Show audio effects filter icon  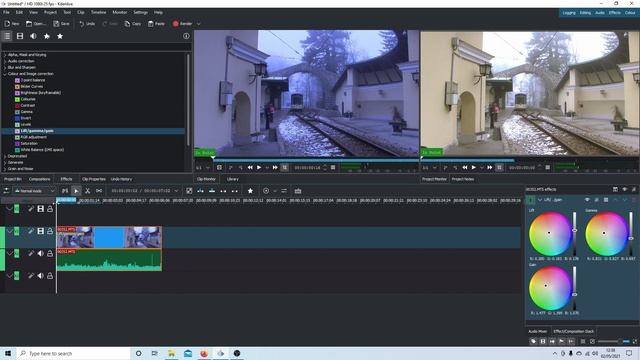[33, 36]
